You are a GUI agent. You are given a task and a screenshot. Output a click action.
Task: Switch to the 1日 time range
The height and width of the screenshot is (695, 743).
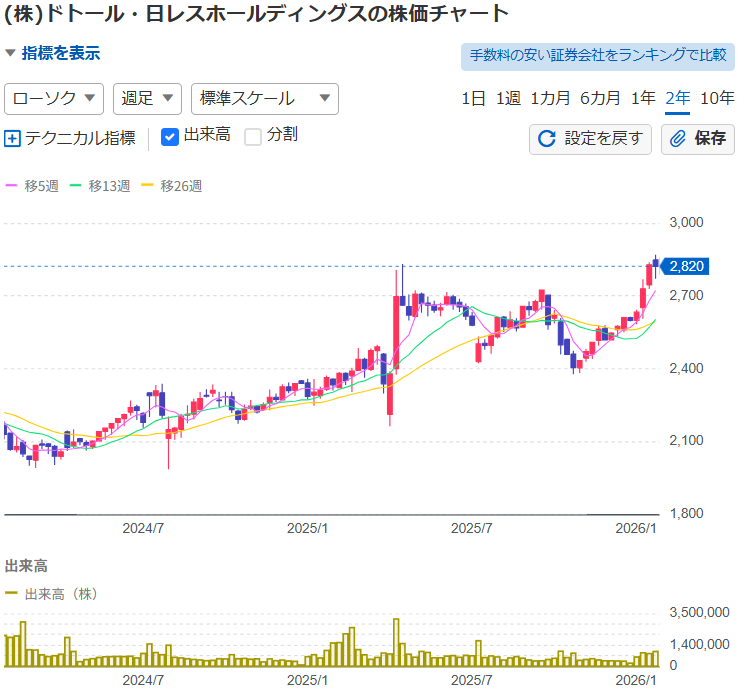(474, 98)
